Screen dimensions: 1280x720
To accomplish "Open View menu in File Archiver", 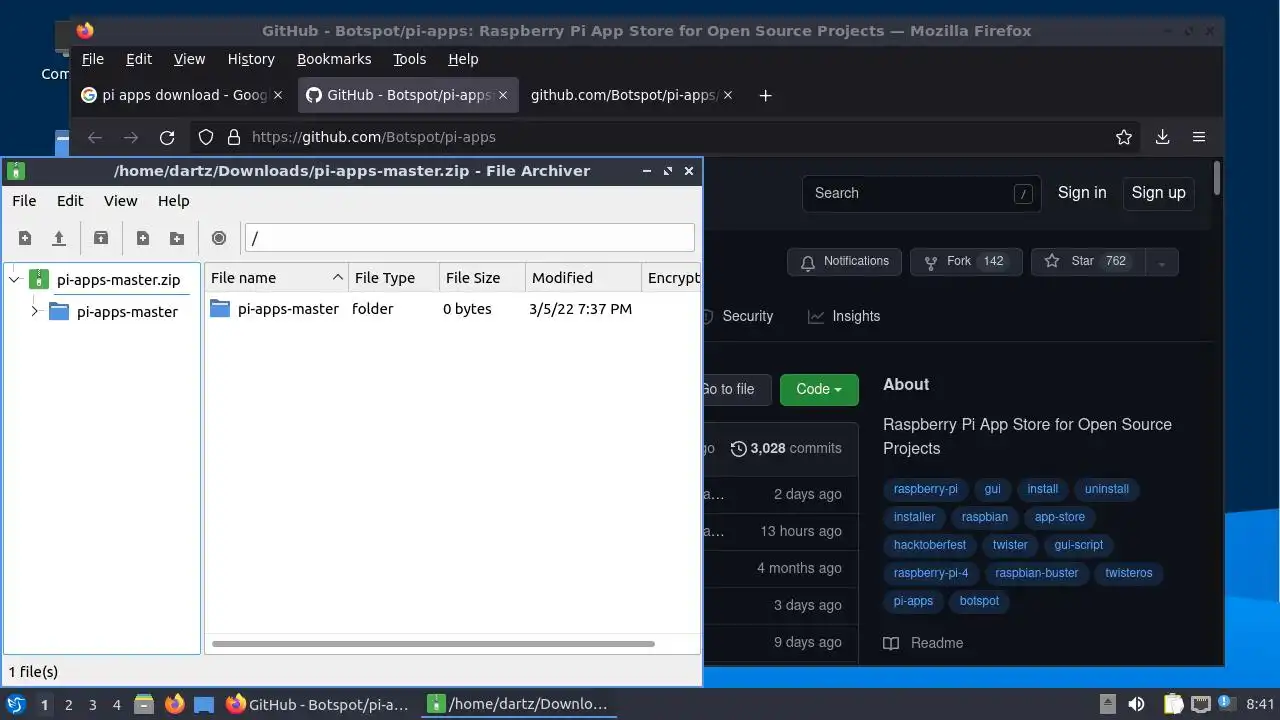I will coord(121,201).
